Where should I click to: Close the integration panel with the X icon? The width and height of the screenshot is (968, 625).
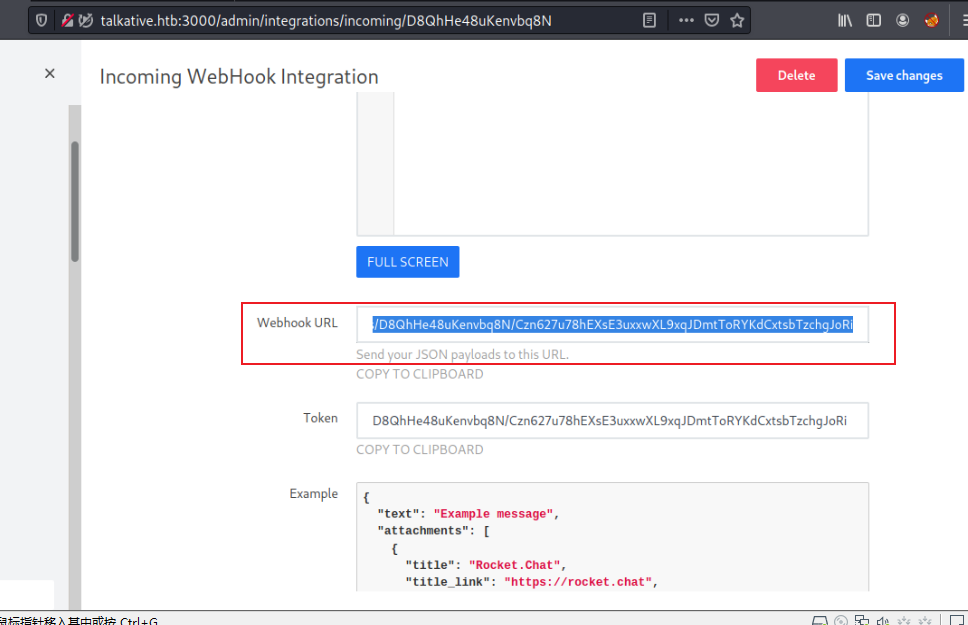tap(50, 73)
